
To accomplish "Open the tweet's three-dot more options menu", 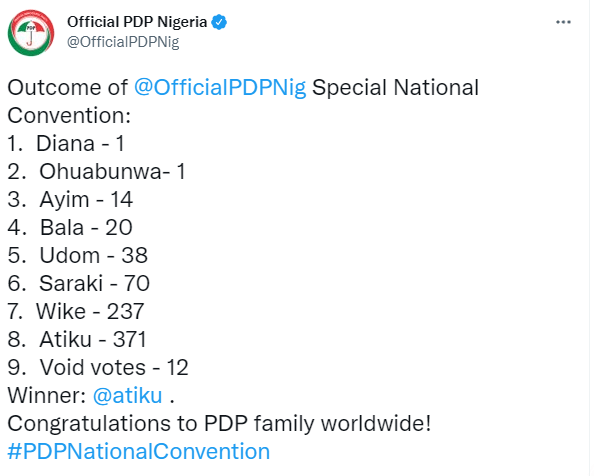I will [x=563, y=22].
